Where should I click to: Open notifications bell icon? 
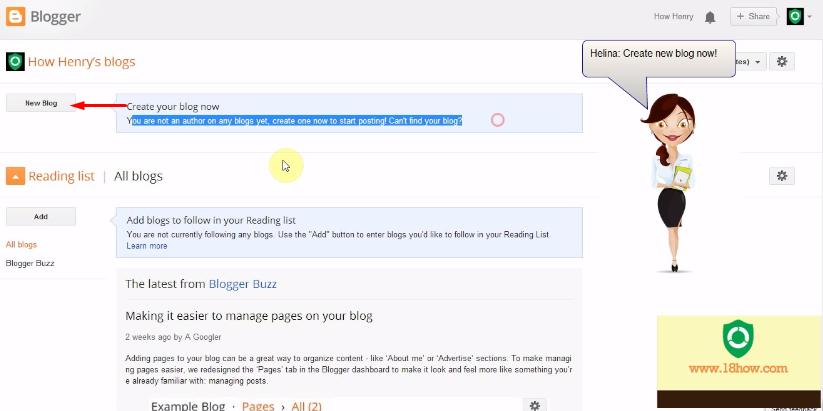tap(710, 17)
